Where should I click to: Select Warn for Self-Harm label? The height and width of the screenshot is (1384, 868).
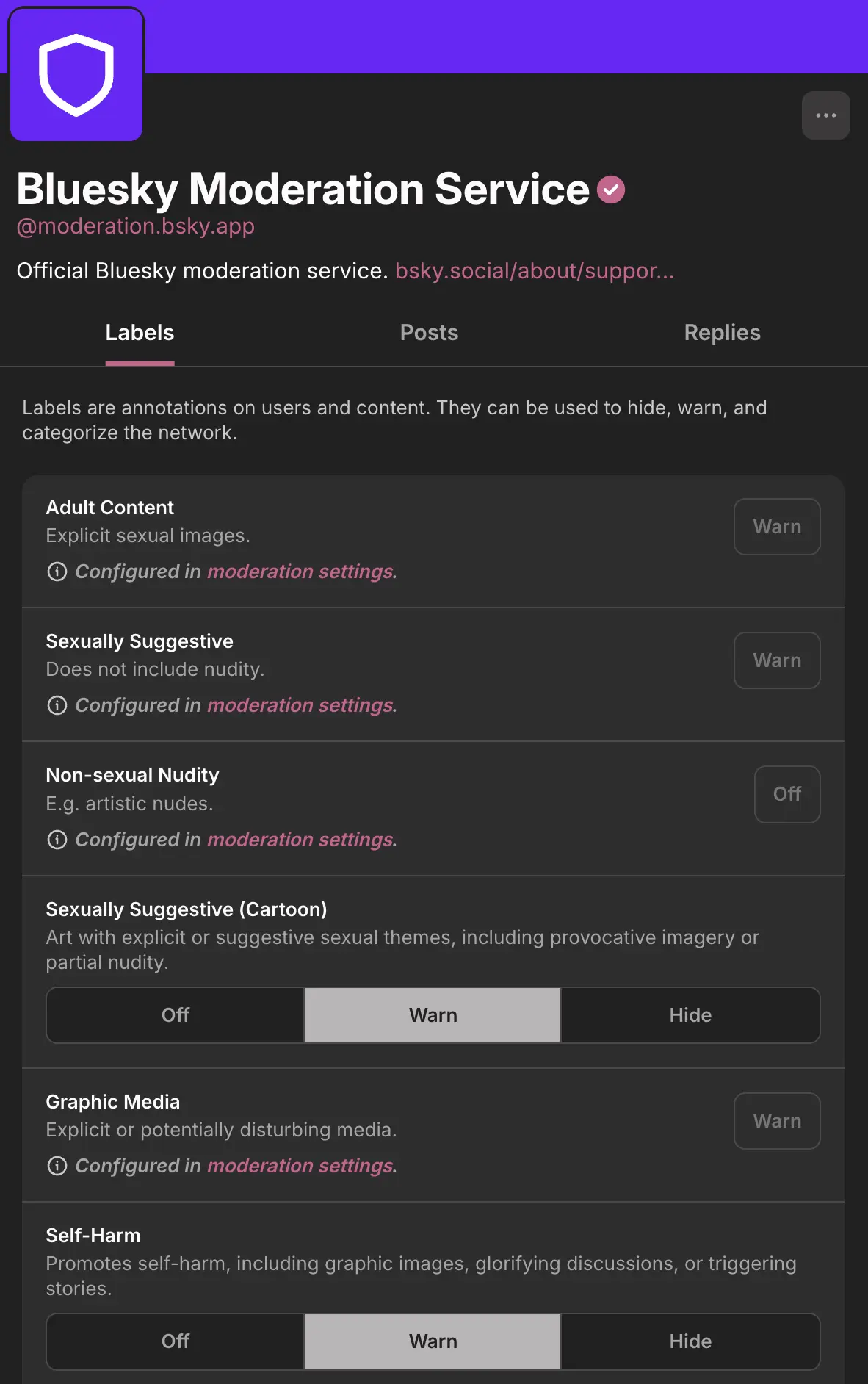(433, 1341)
